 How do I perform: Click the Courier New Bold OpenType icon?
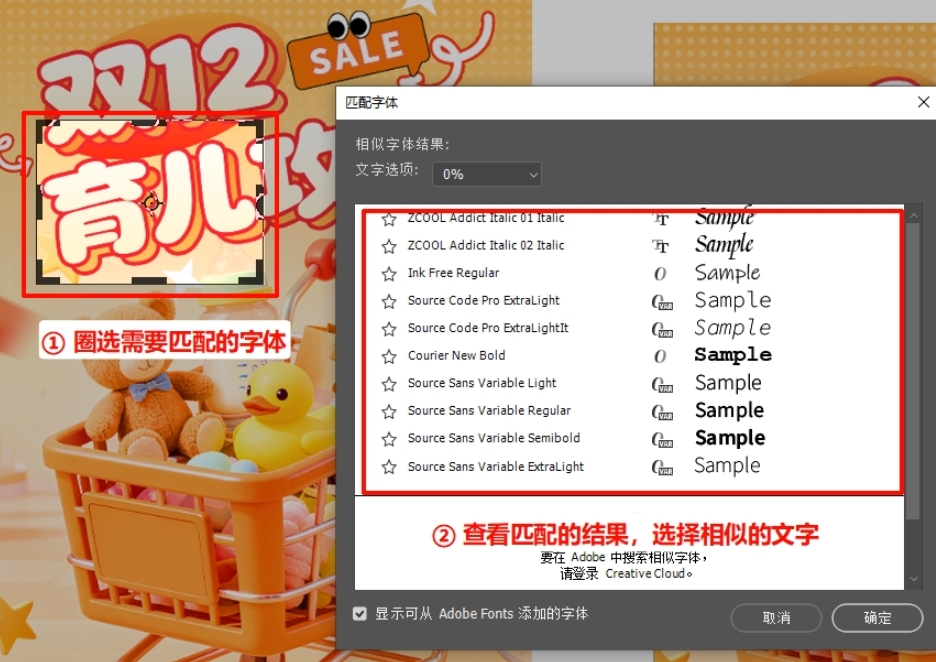pyautogui.click(x=660, y=356)
